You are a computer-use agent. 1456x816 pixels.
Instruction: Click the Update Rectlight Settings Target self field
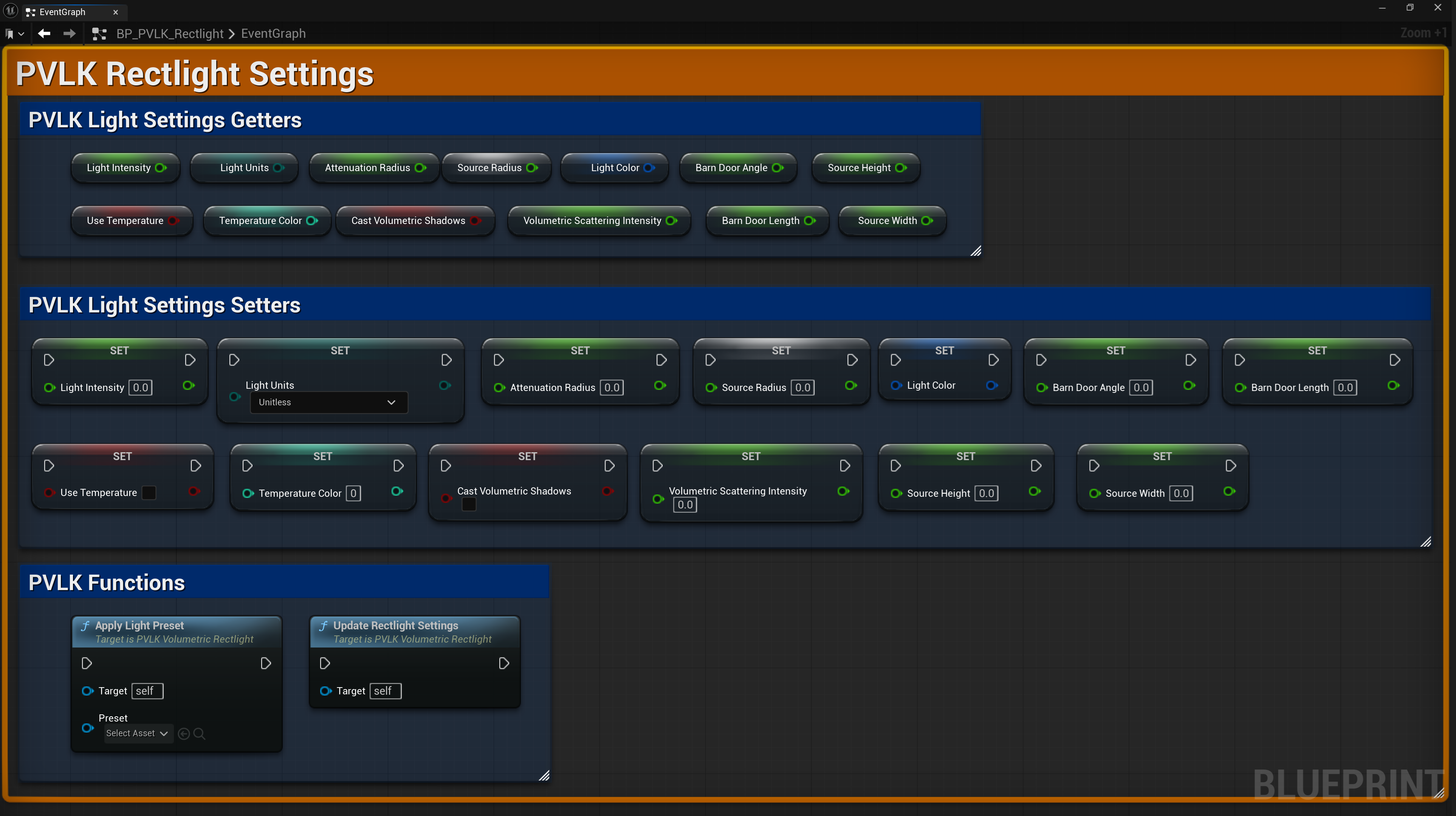coord(386,691)
